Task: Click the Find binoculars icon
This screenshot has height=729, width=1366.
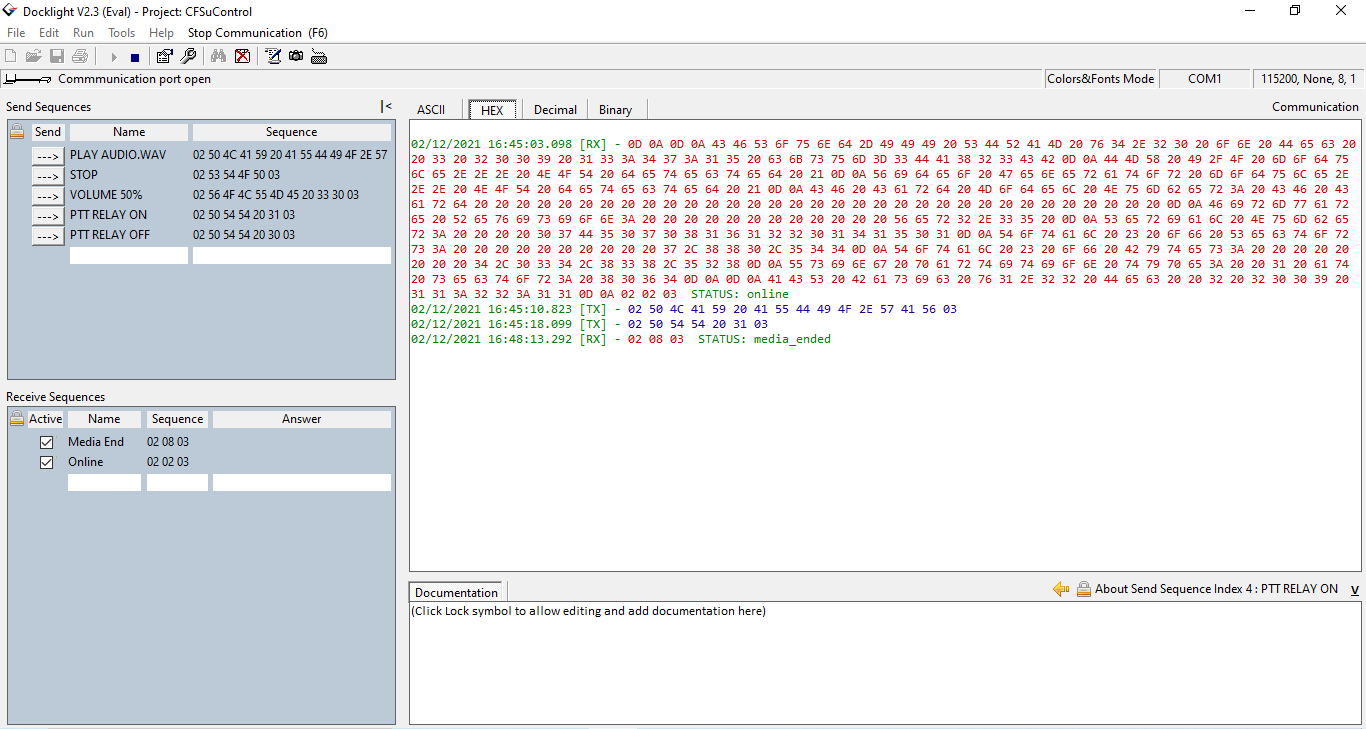Action: 219,56
